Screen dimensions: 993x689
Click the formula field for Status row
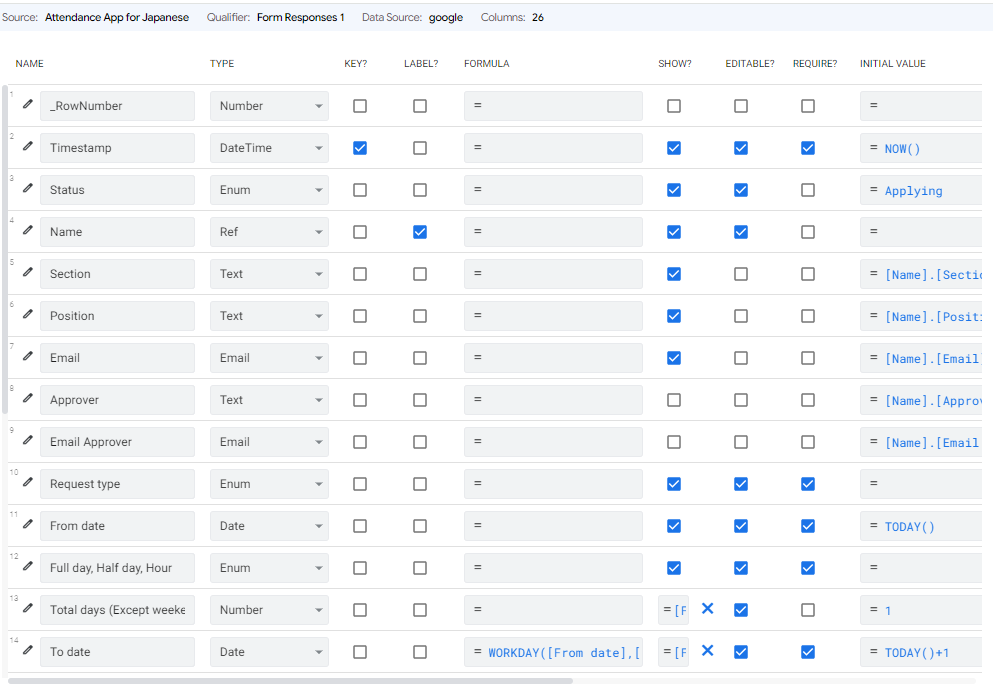[x=553, y=190]
